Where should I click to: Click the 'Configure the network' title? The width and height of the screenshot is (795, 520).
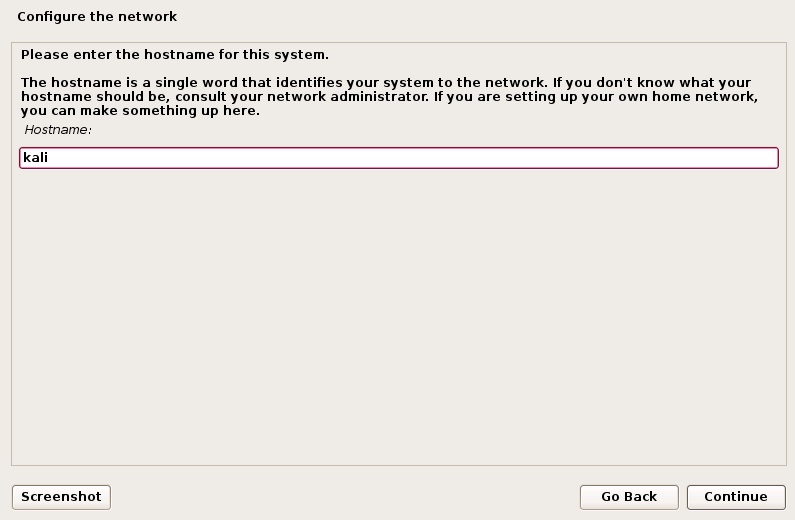click(x=97, y=17)
